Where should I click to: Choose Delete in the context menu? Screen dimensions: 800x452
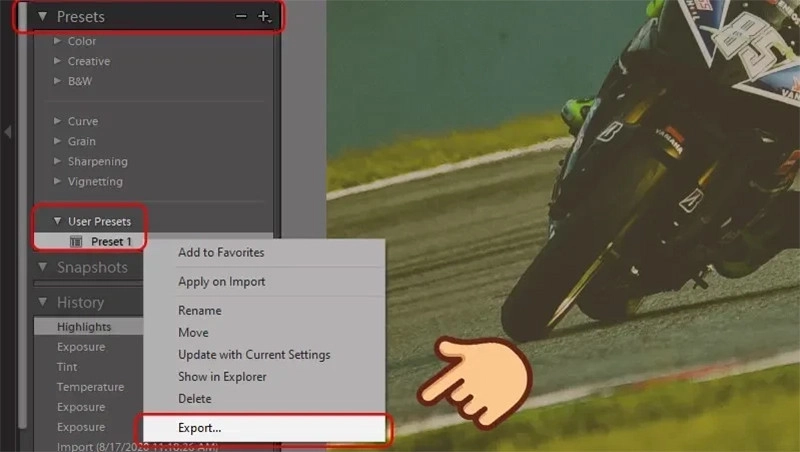(194, 398)
